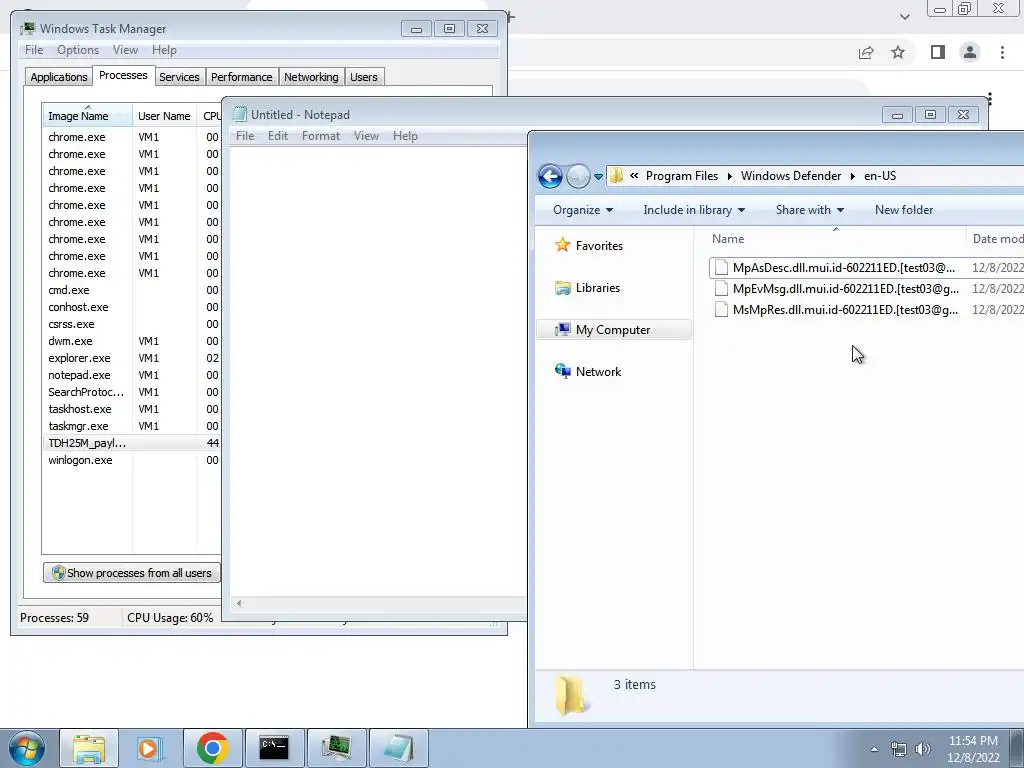Screen dimensions: 1024x768
Task: Select Network in the navigation pane
Action: coord(588,372)
